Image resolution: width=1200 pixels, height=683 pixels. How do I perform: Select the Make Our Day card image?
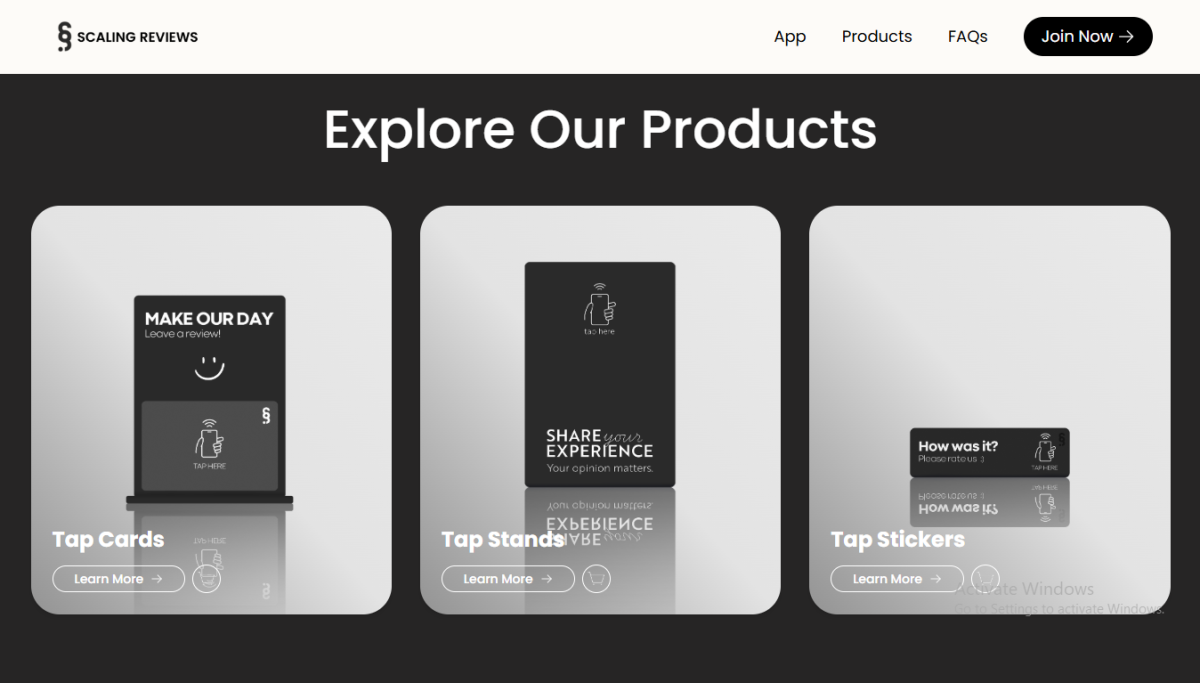tap(210, 399)
